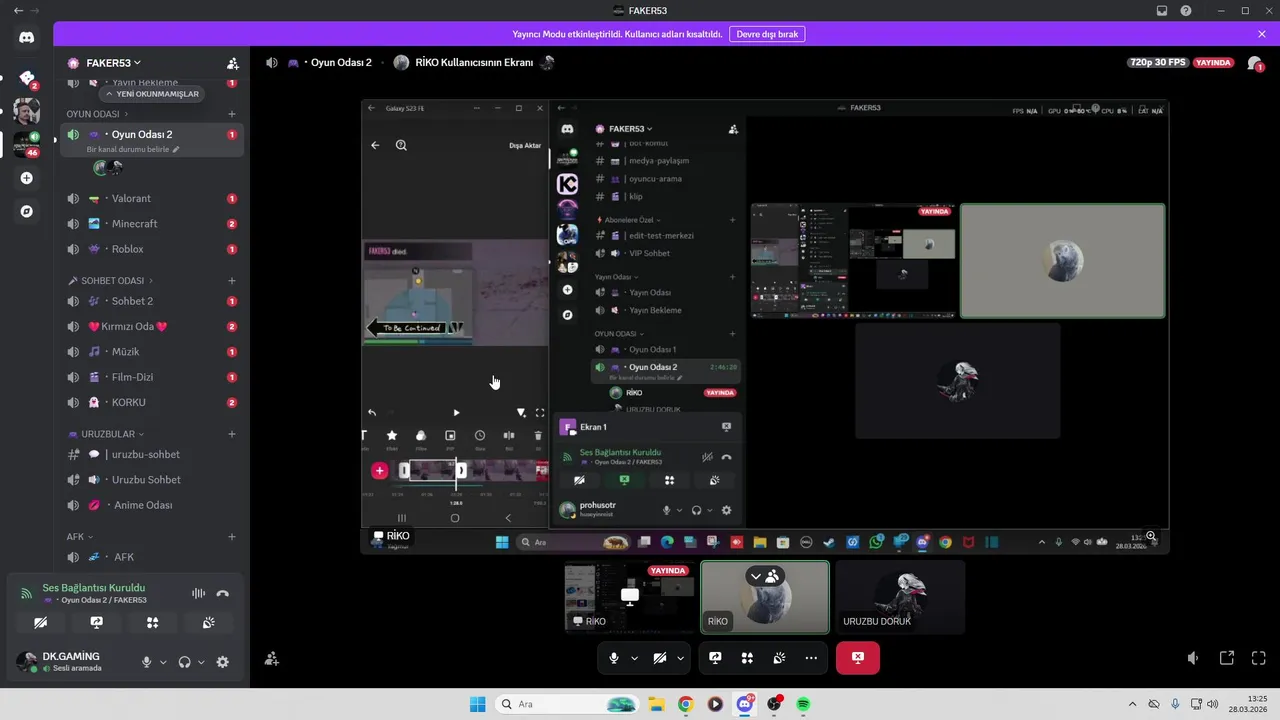
Task: Mute microphone in the user panel
Action: pyautogui.click(x=147, y=662)
